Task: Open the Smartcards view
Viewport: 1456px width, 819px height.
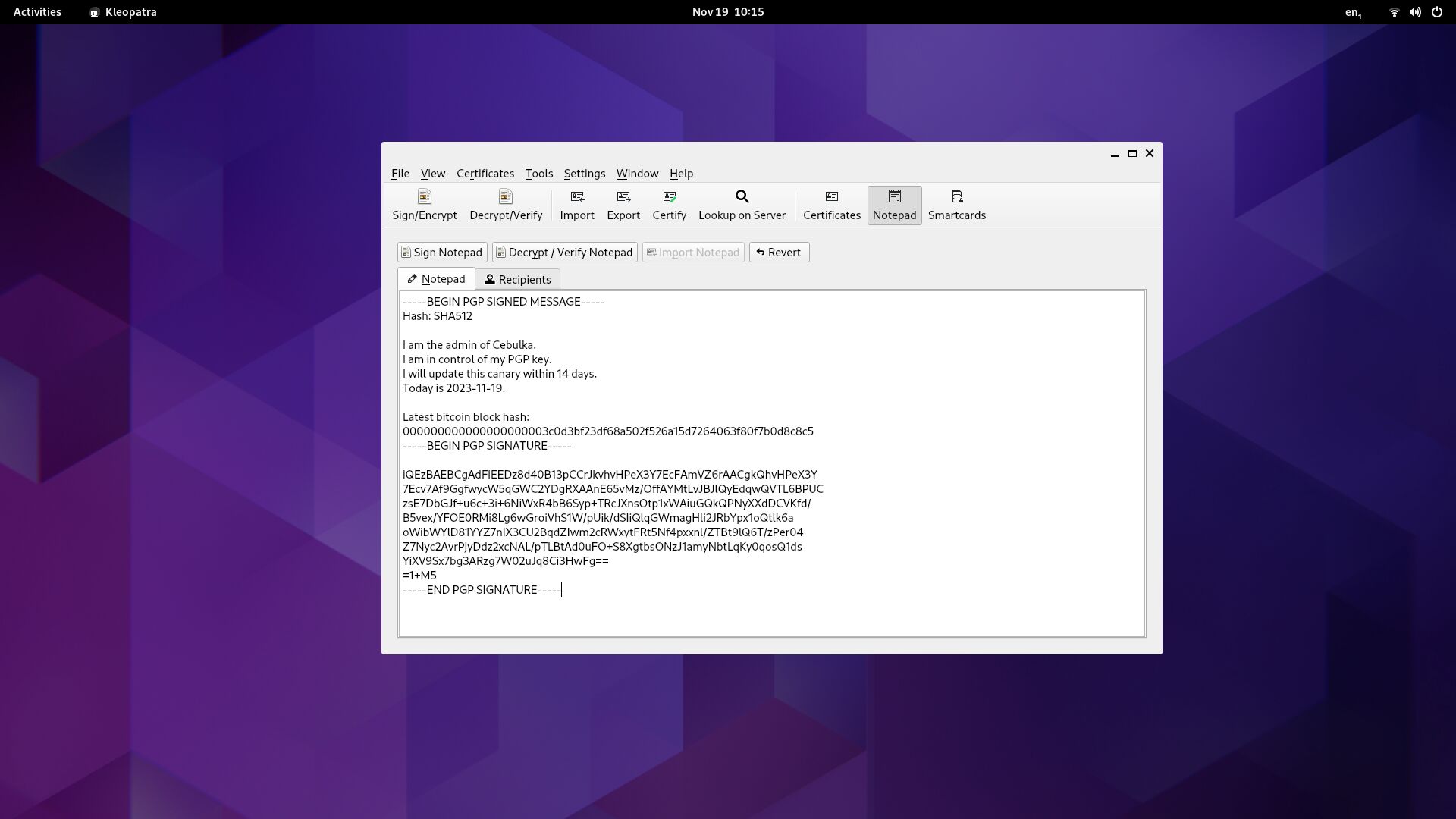Action: 956,205
